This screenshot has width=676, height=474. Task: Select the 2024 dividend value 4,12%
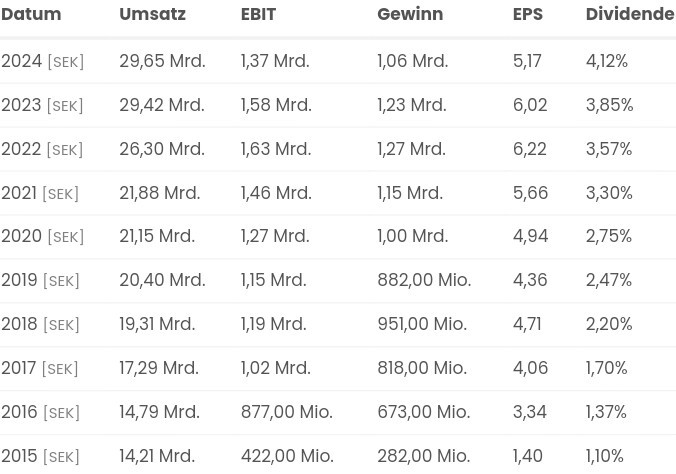coord(607,61)
